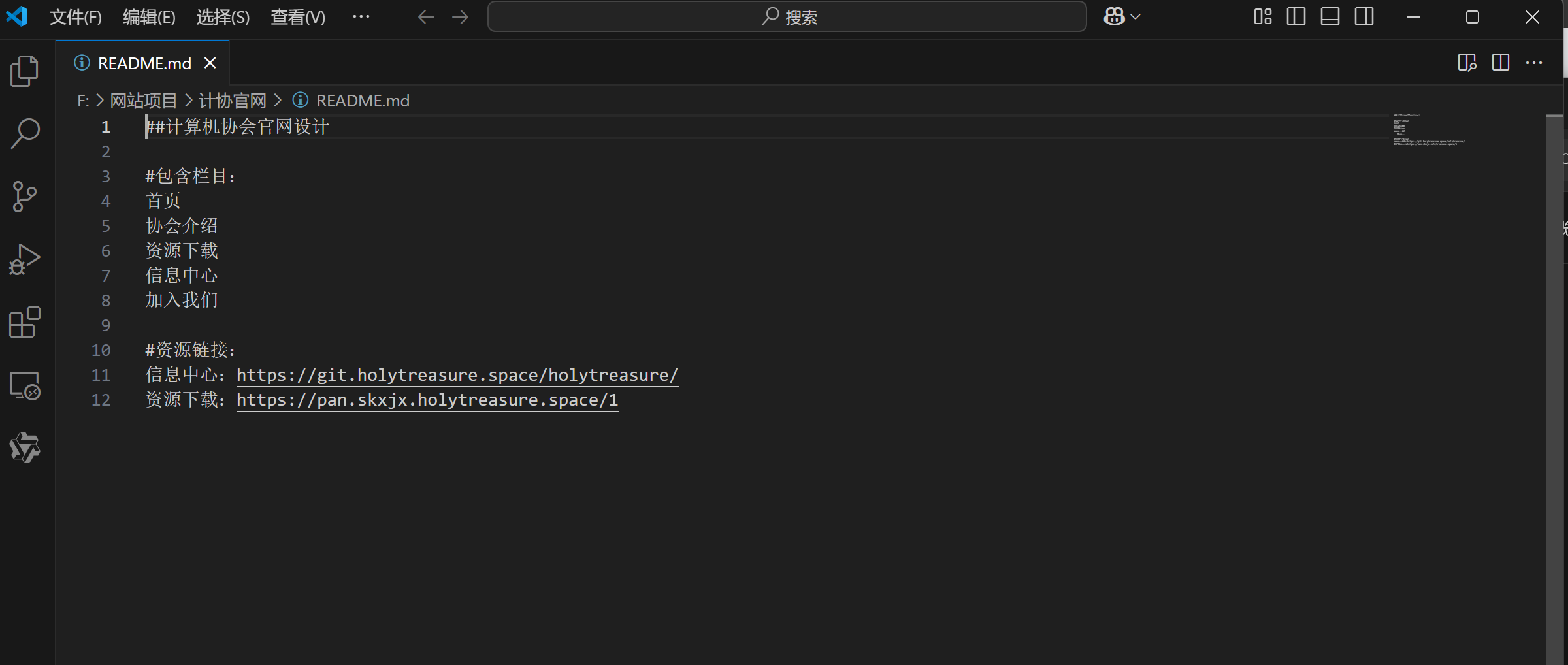This screenshot has width=1568, height=665.
Task: Open the Extensions view
Action: point(25,322)
